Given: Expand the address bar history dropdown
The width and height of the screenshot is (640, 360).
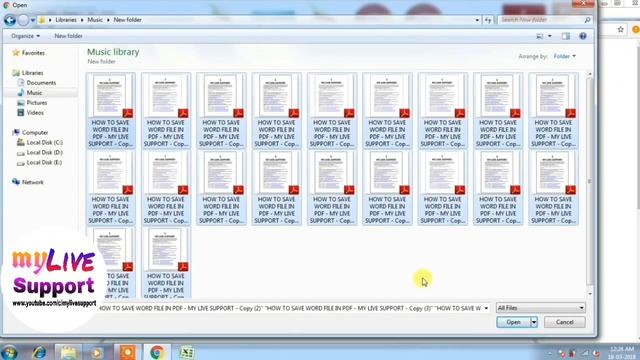Looking at the screenshot, I should coord(477,20).
